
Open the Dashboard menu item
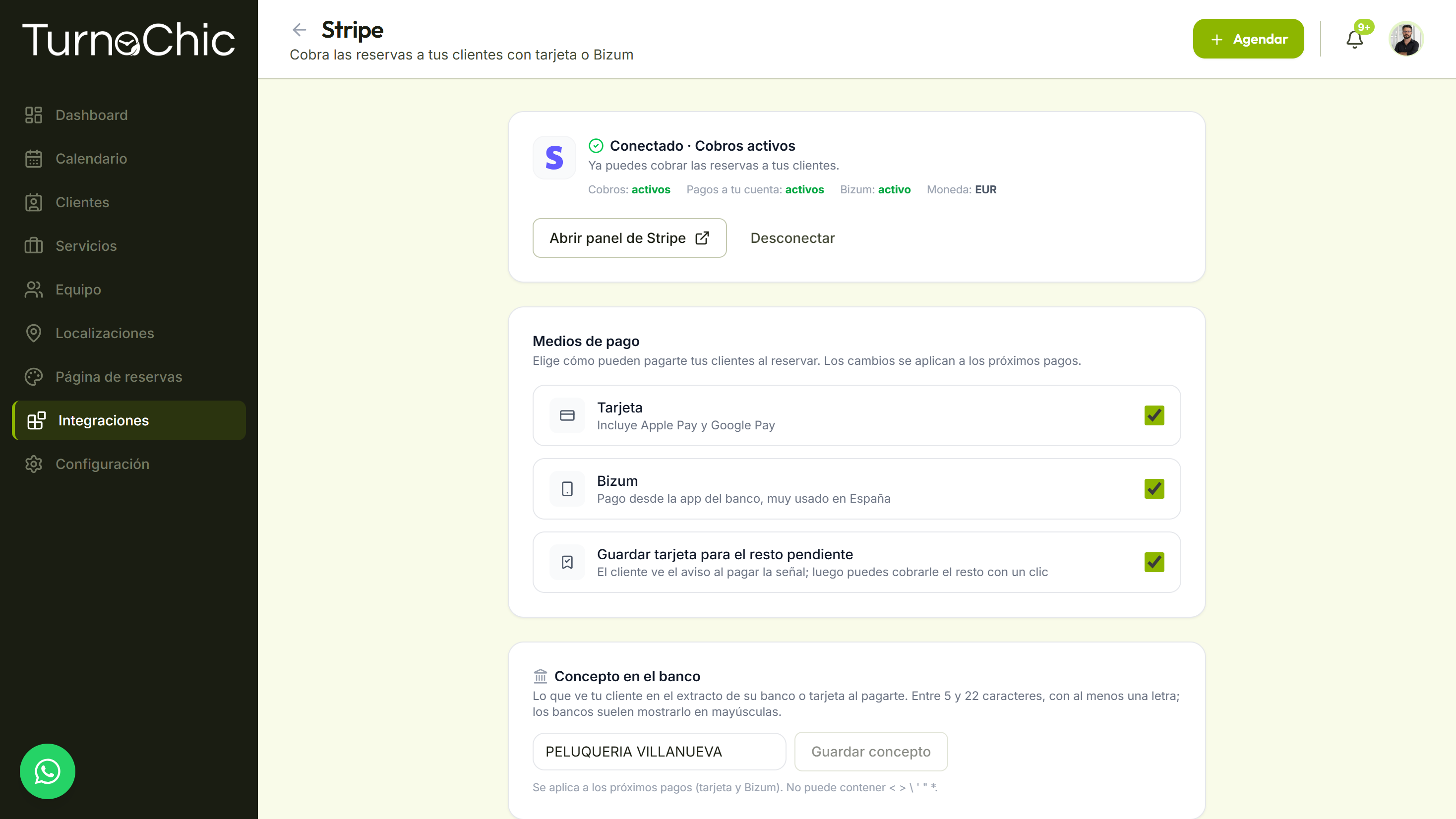(x=129, y=116)
